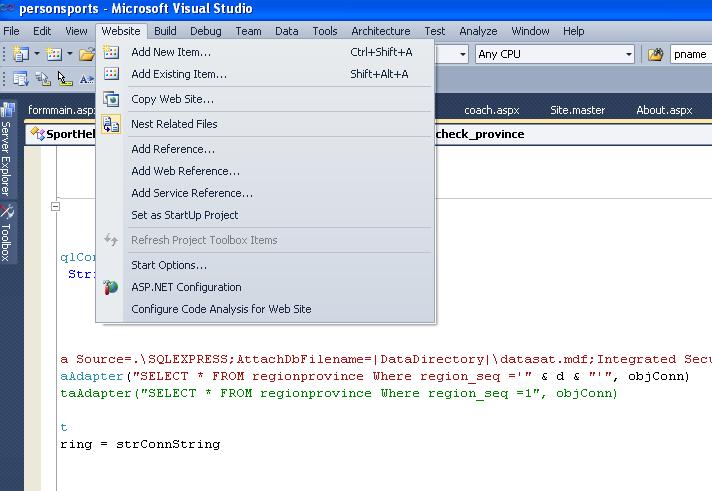Click the 'ring = strConnString' code line

pos(140,444)
